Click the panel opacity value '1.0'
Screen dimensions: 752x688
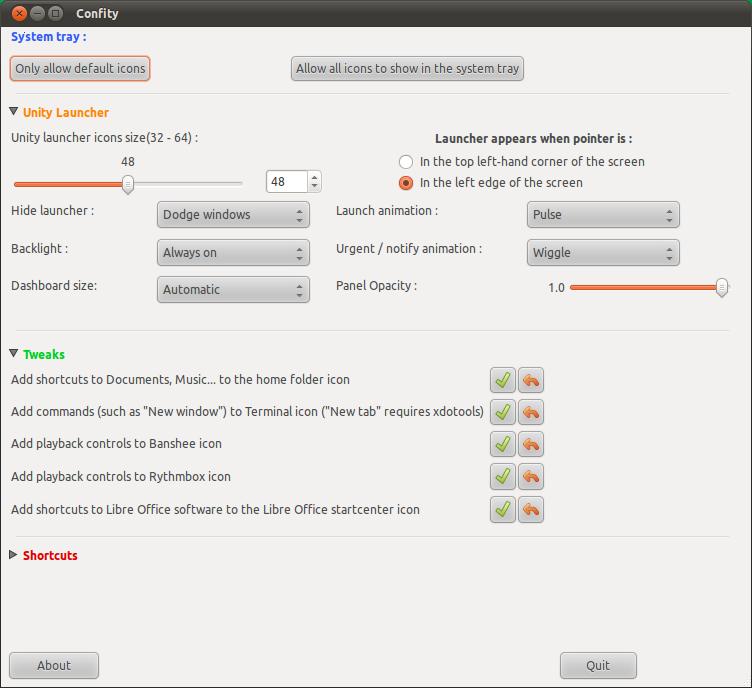click(x=556, y=288)
